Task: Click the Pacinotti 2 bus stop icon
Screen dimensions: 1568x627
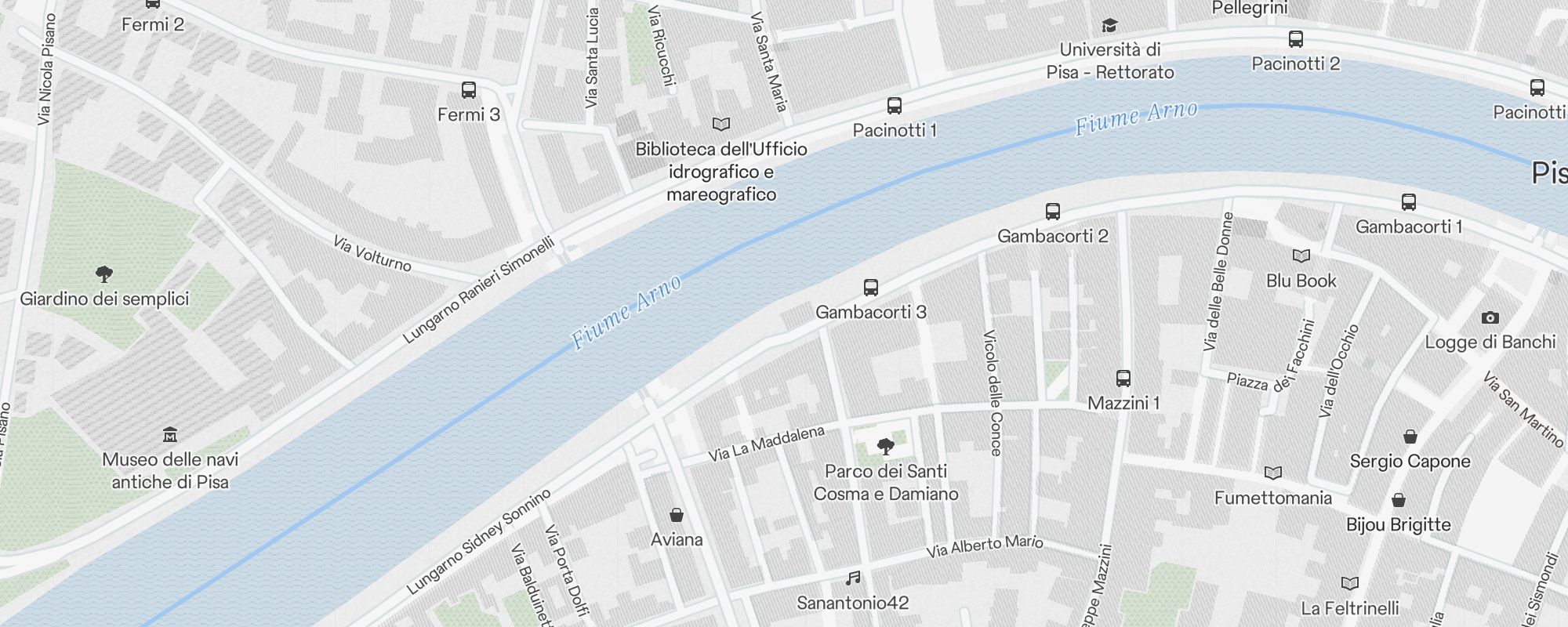Action: pyautogui.click(x=1296, y=39)
